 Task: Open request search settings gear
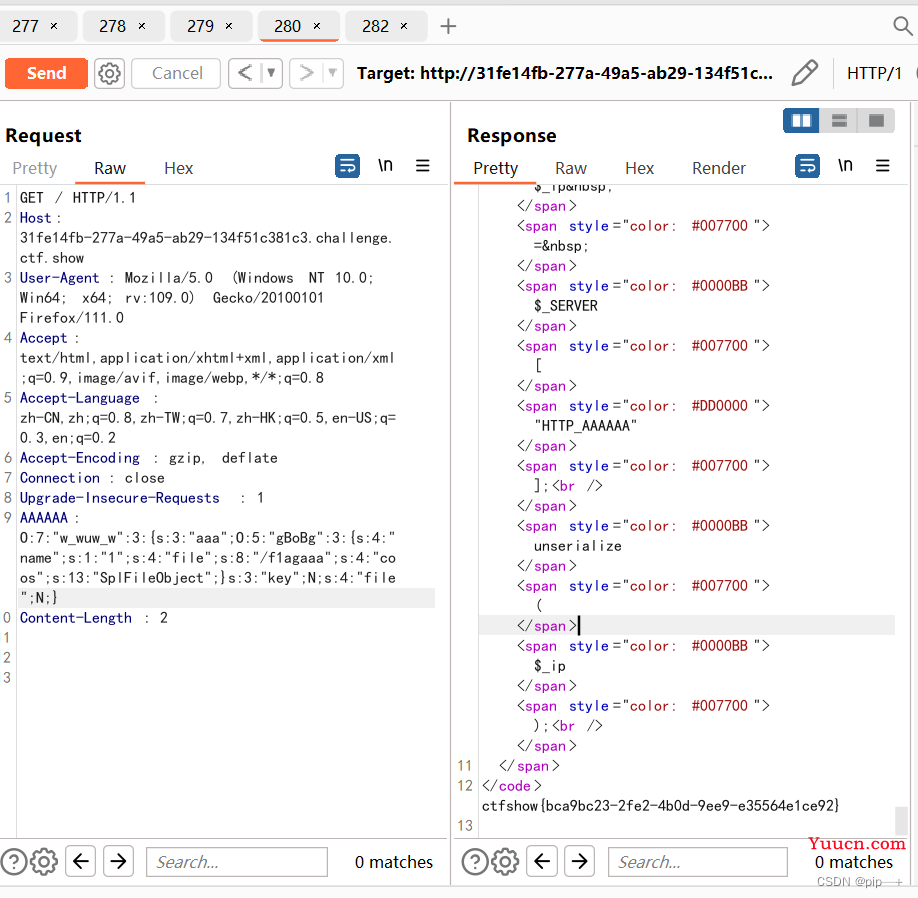click(x=44, y=862)
